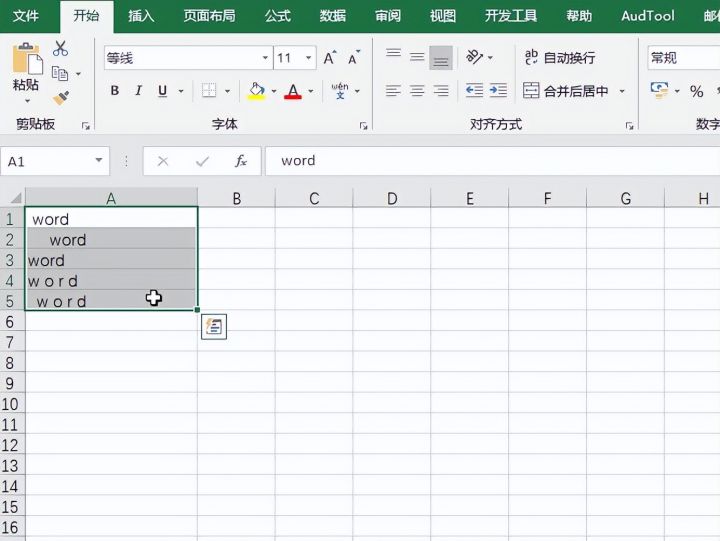The width and height of the screenshot is (720, 541).
Task: Toggle bottom align button
Action: [441, 57]
